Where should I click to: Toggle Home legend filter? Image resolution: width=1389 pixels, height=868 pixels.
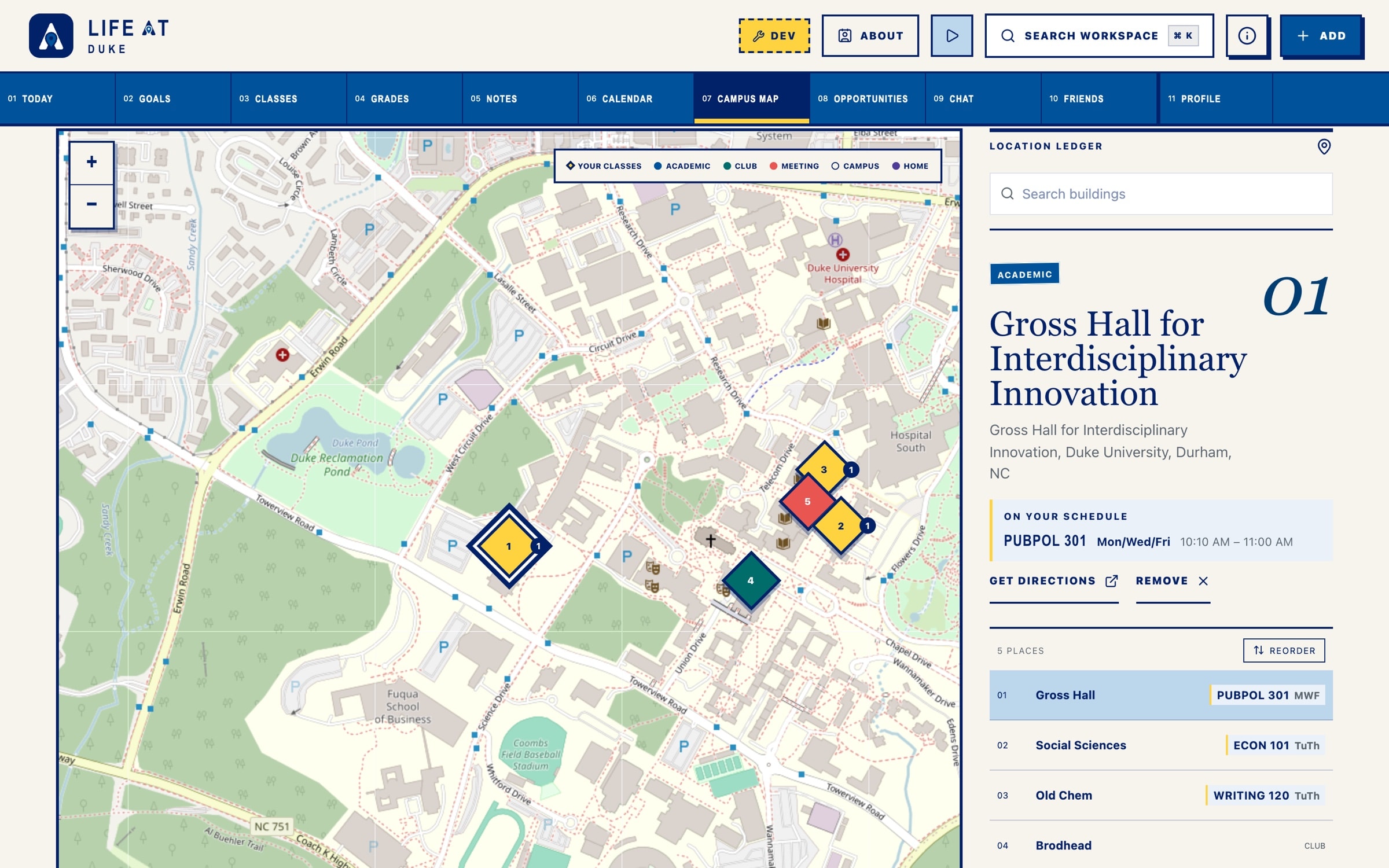pyautogui.click(x=910, y=166)
